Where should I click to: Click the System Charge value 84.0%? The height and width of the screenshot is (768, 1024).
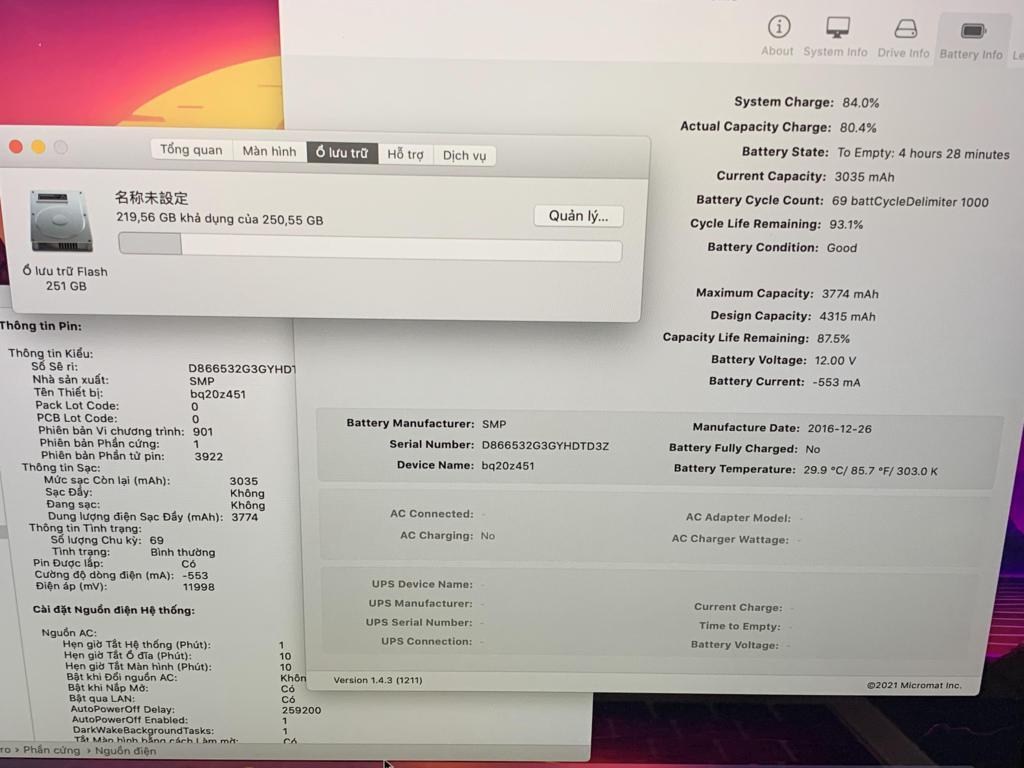pyautogui.click(x=861, y=103)
